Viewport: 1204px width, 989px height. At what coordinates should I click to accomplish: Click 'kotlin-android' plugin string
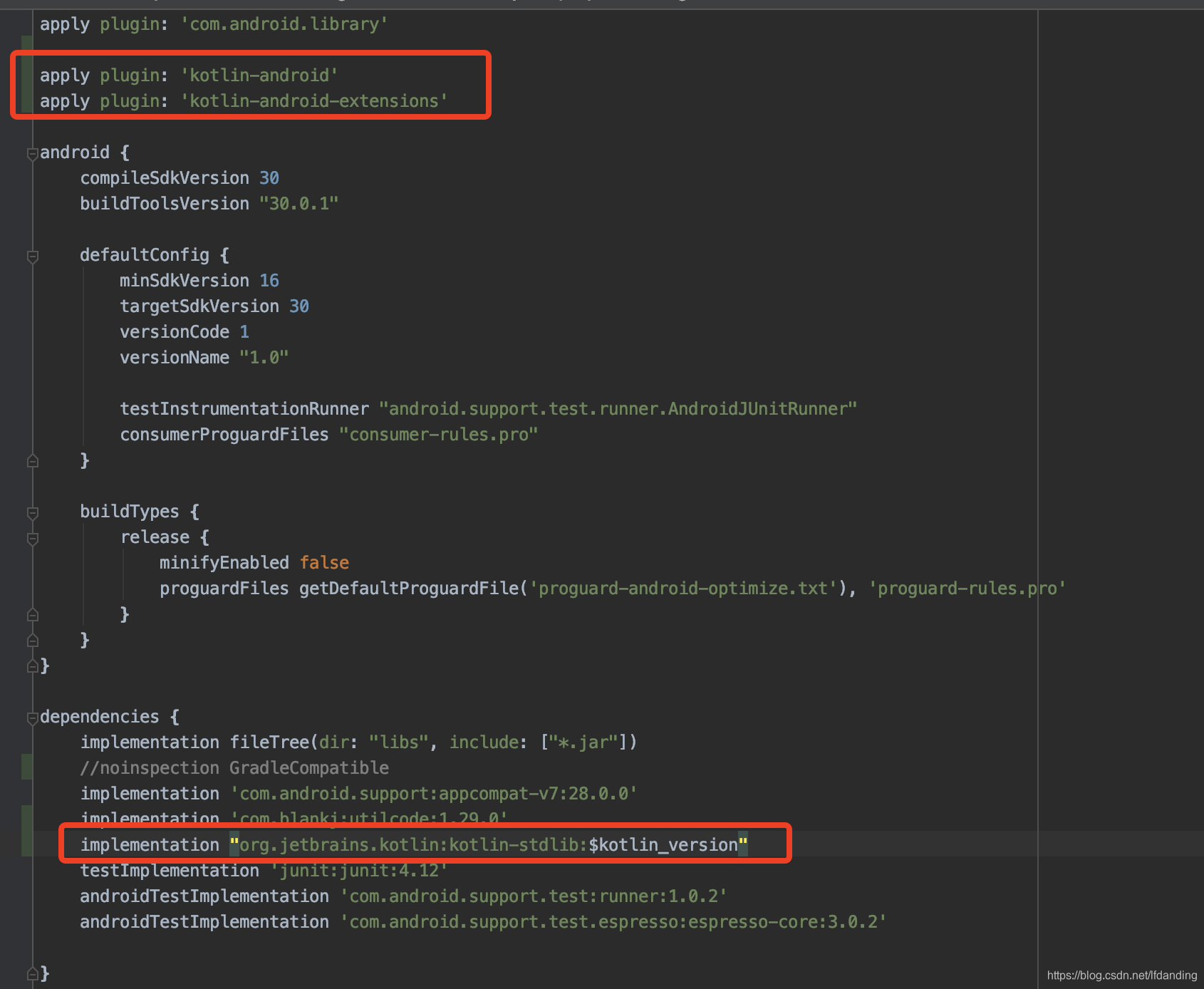(x=259, y=76)
